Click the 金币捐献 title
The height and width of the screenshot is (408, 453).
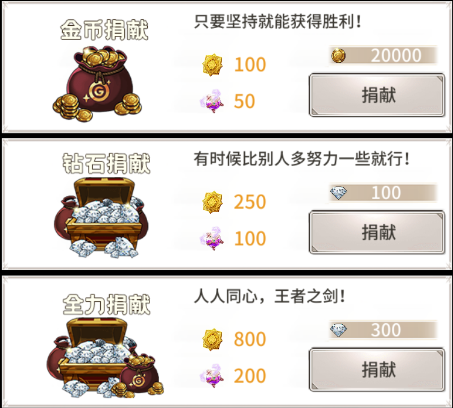[104, 30]
